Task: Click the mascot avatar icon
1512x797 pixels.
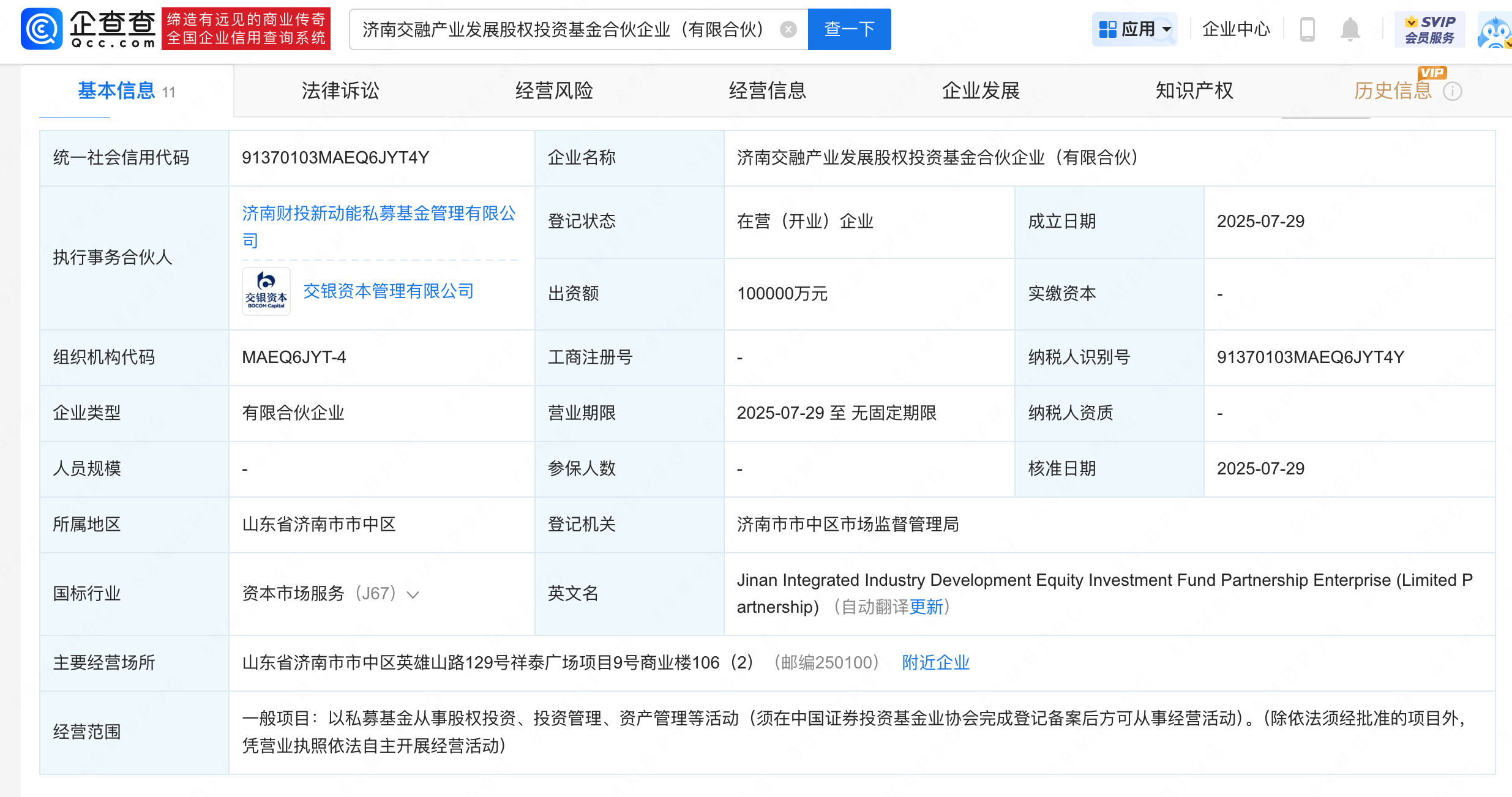Action: pyautogui.click(x=1495, y=31)
